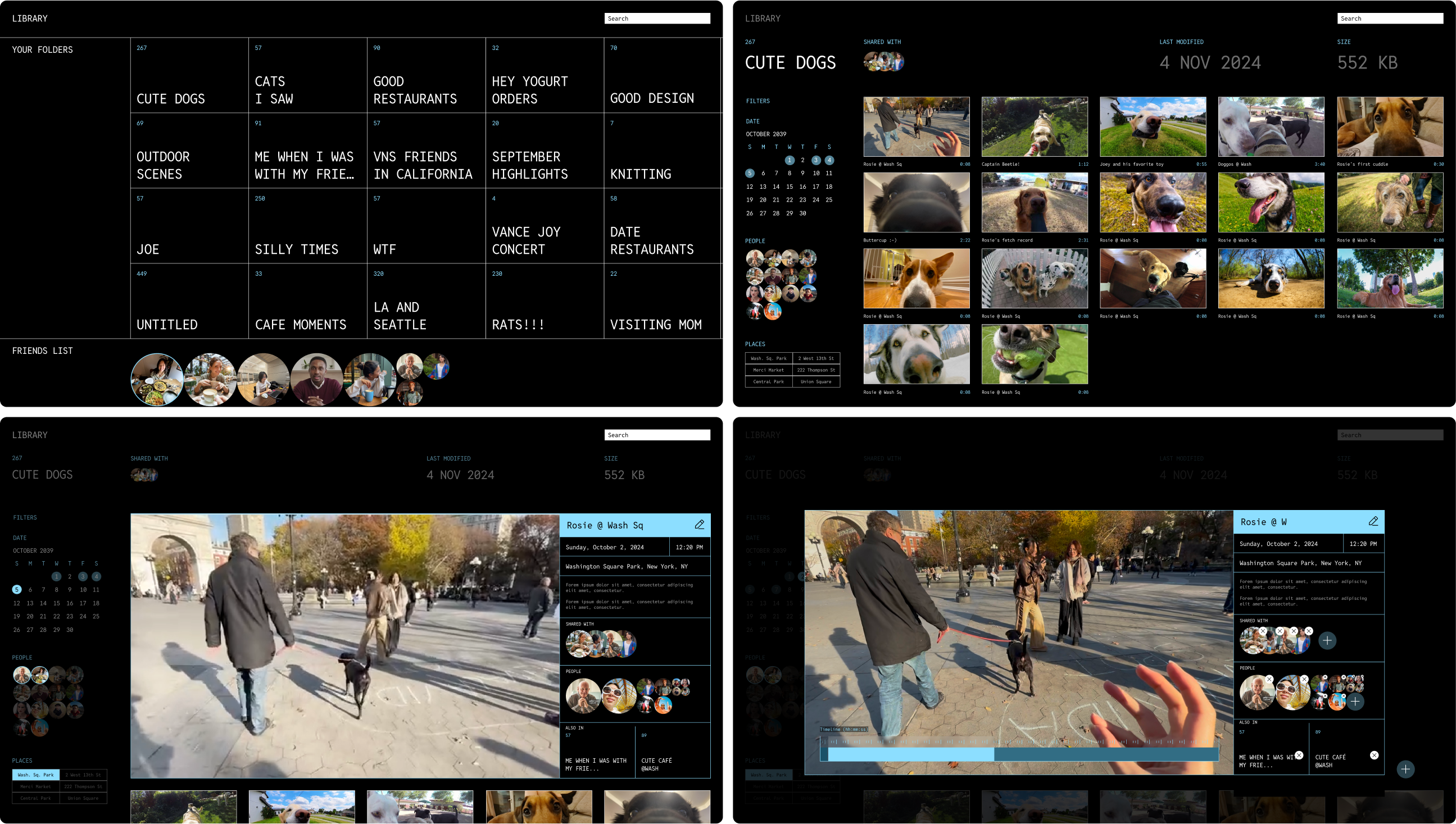Screen dimensions: 1456x824
Task: Remove the sunglasses person from People via X
Action: pyautogui.click(x=1304, y=679)
